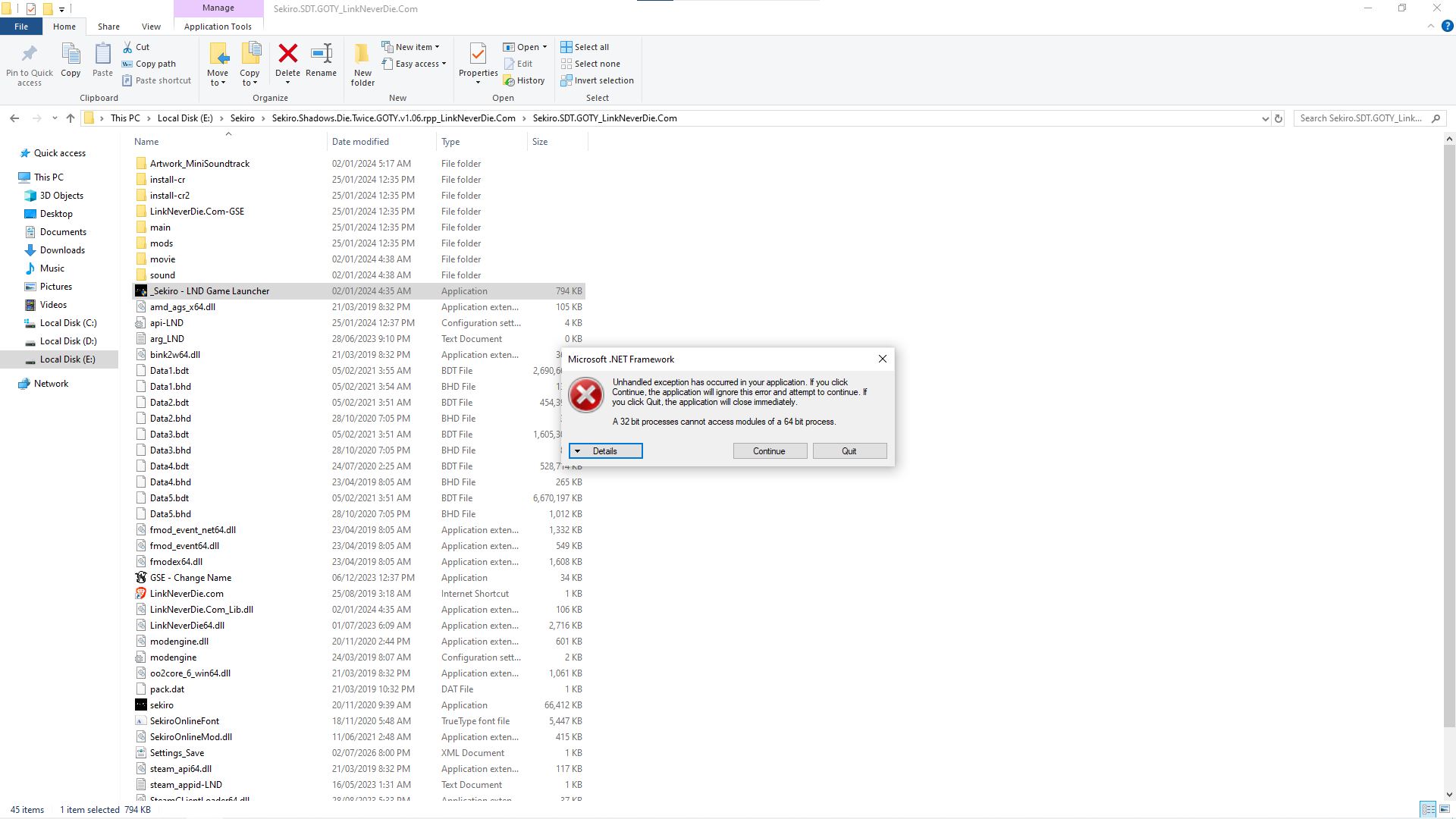
Task: Click the Edit button in Open group
Action: click(x=518, y=64)
